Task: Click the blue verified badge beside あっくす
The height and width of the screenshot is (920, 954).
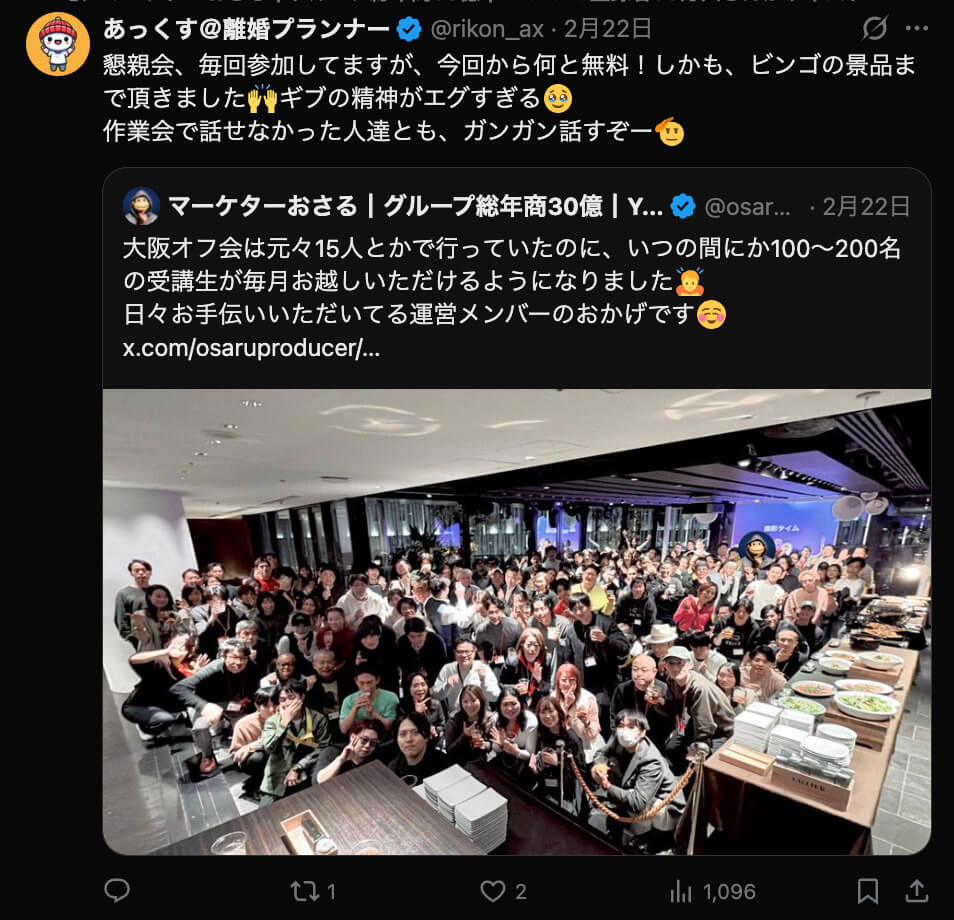Action: click(x=409, y=29)
